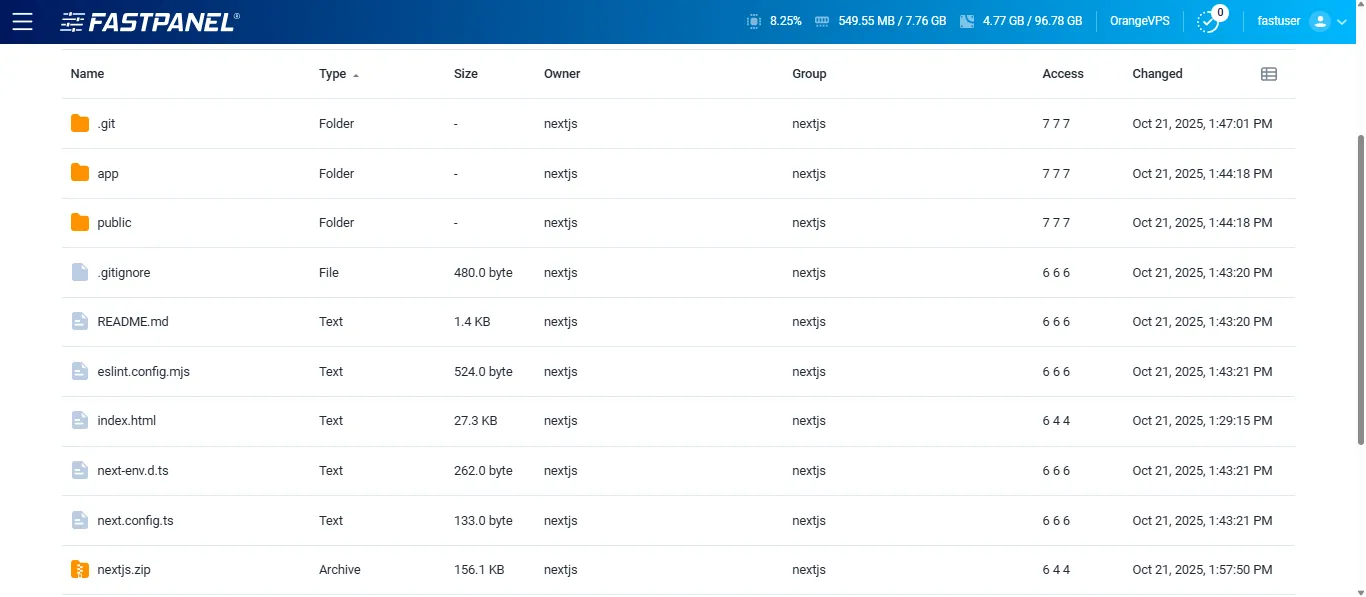Image resolution: width=1366 pixels, height=597 pixels.
Task: Click the RAM usage indicator icon
Action: (822, 21)
